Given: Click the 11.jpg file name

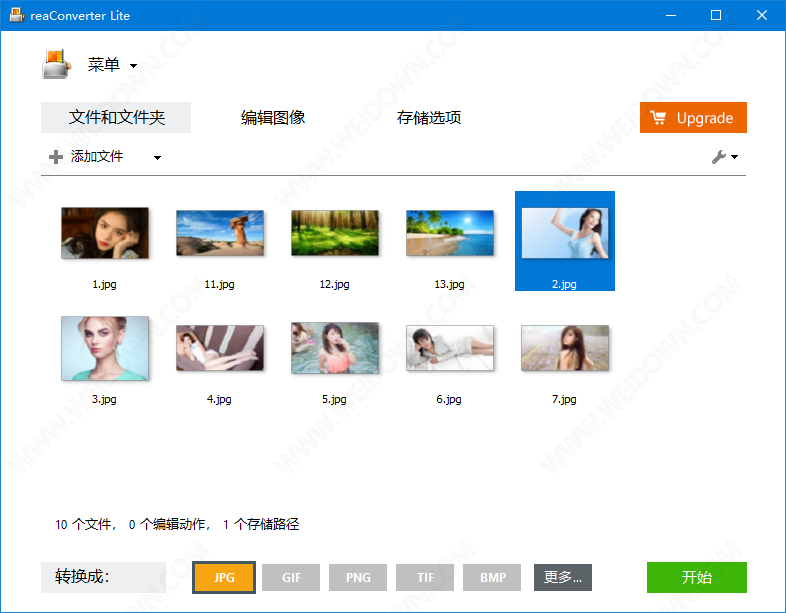Looking at the screenshot, I should [219, 284].
